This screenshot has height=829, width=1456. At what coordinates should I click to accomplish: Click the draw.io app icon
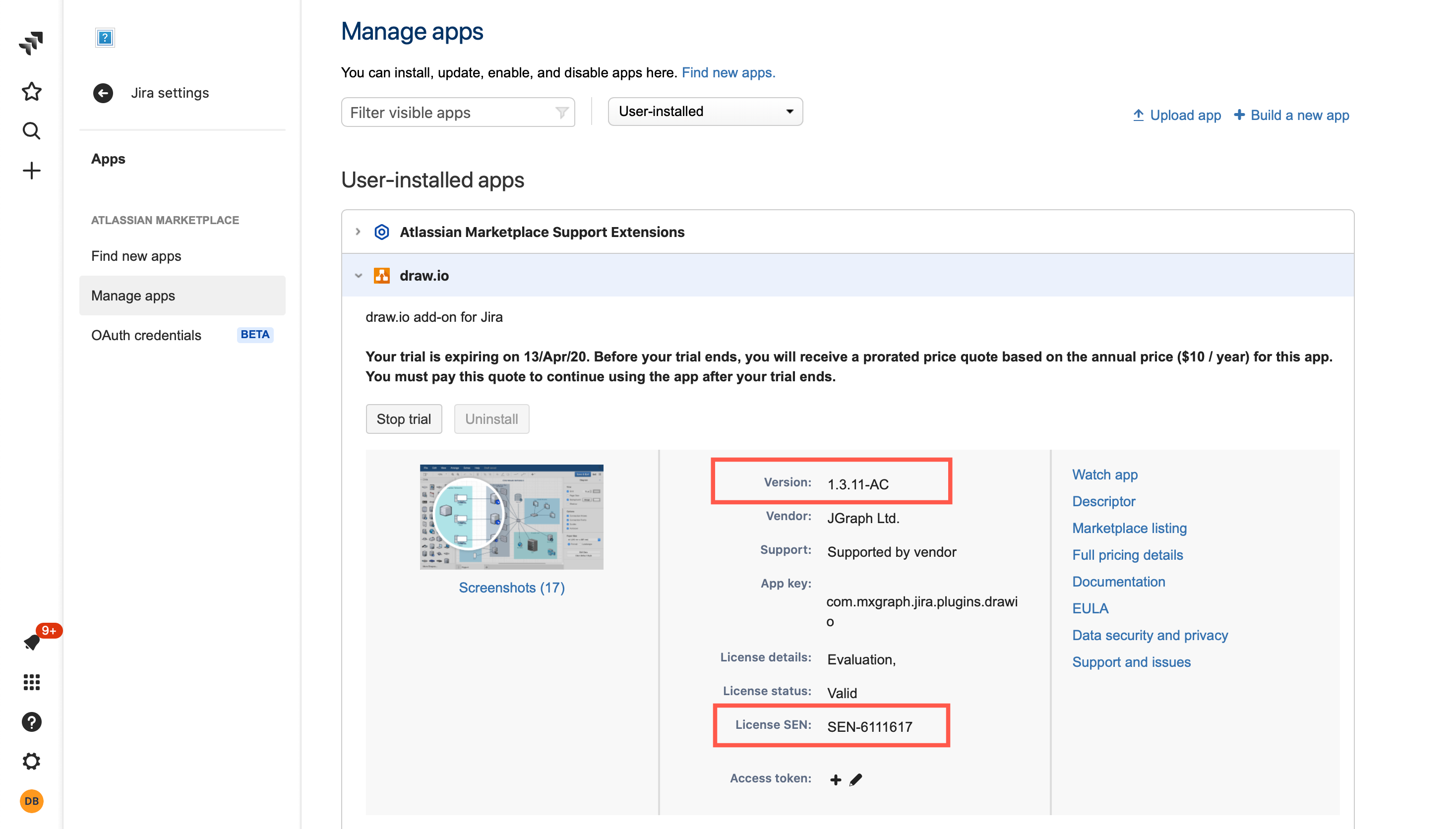381,276
